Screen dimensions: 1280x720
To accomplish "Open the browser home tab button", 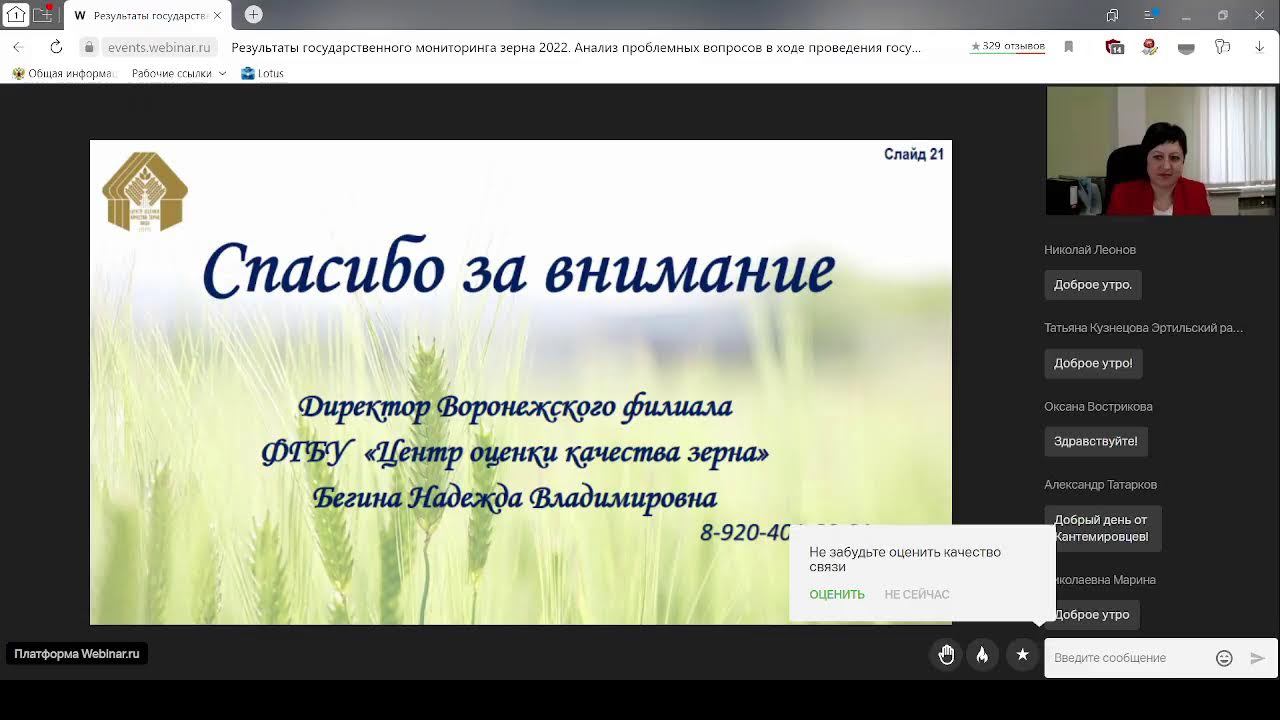I will click(x=16, y=15).
